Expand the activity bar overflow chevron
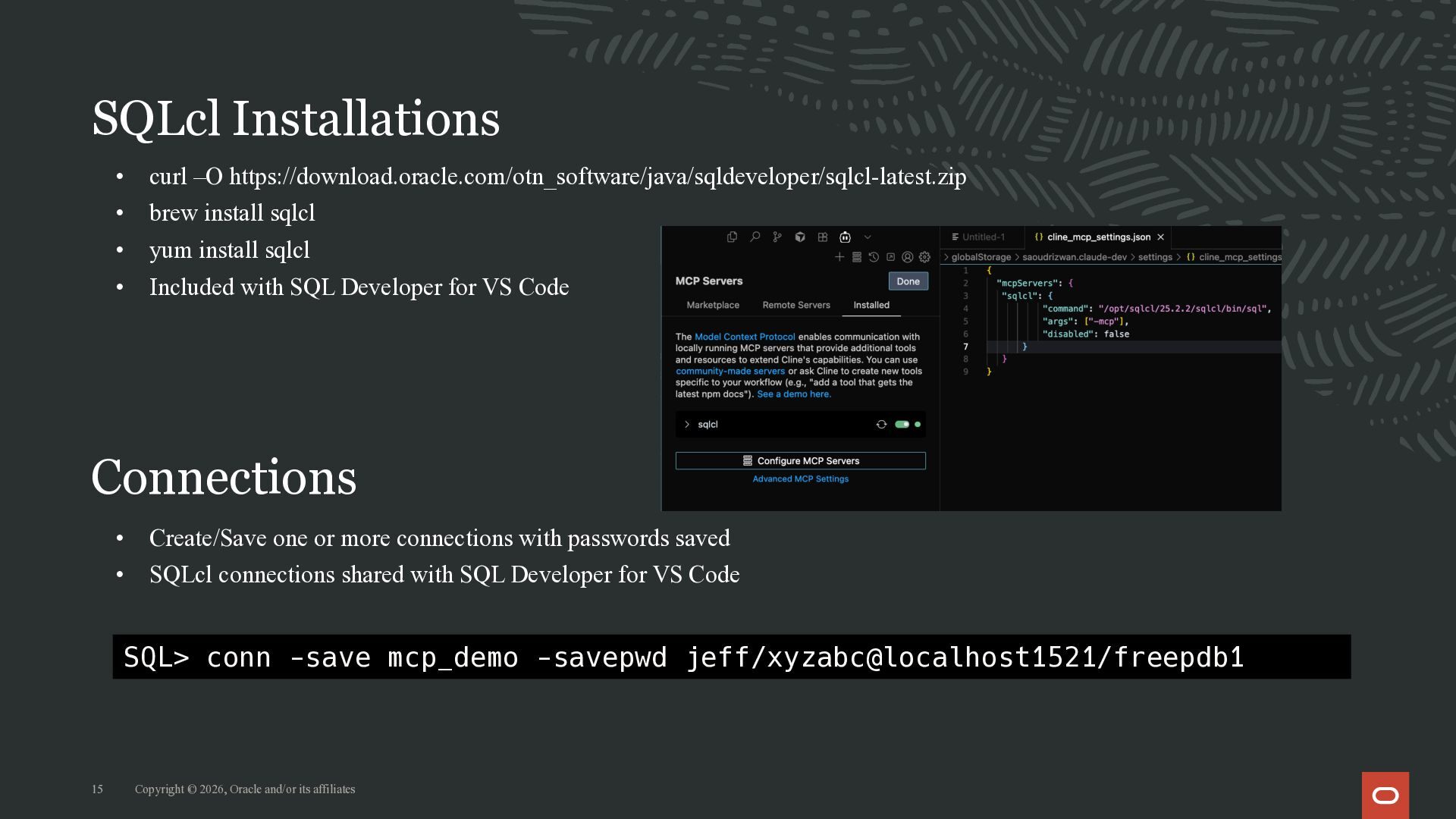 click(868, 237)
